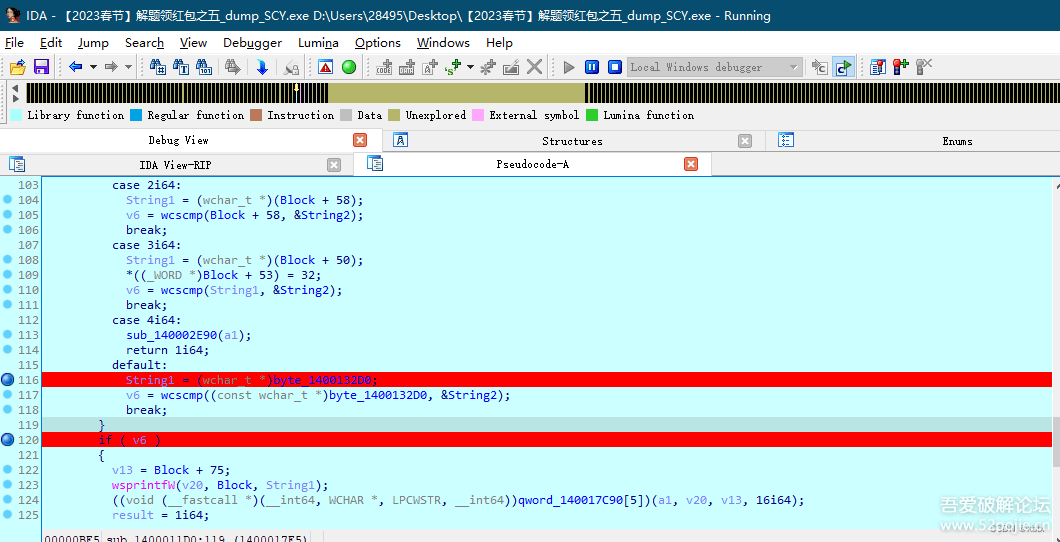Open the Help menu
Viewport: 1060px width, 542px height.
pos(499,43)
